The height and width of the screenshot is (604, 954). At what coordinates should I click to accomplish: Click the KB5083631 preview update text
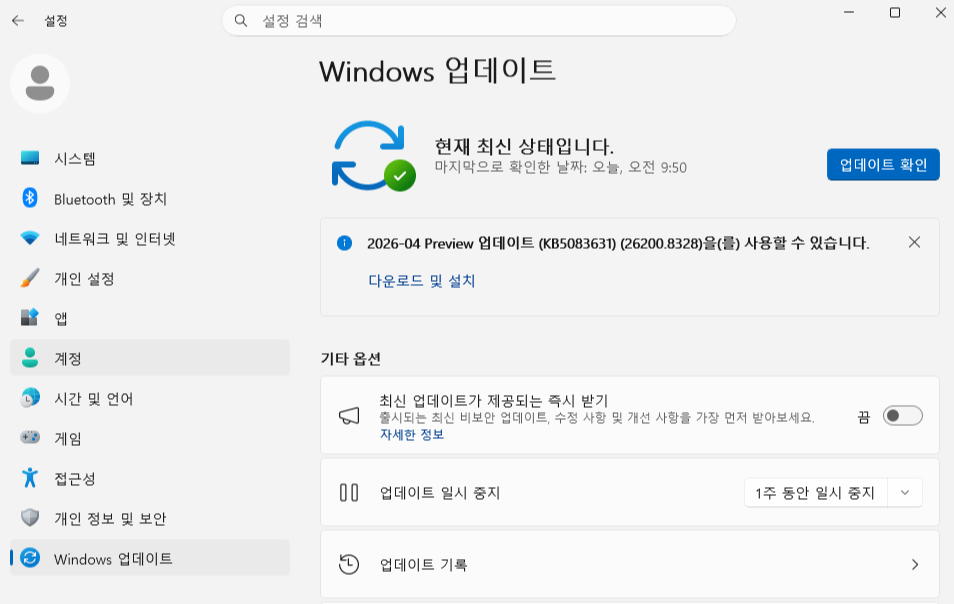click(x=618, y=243)
